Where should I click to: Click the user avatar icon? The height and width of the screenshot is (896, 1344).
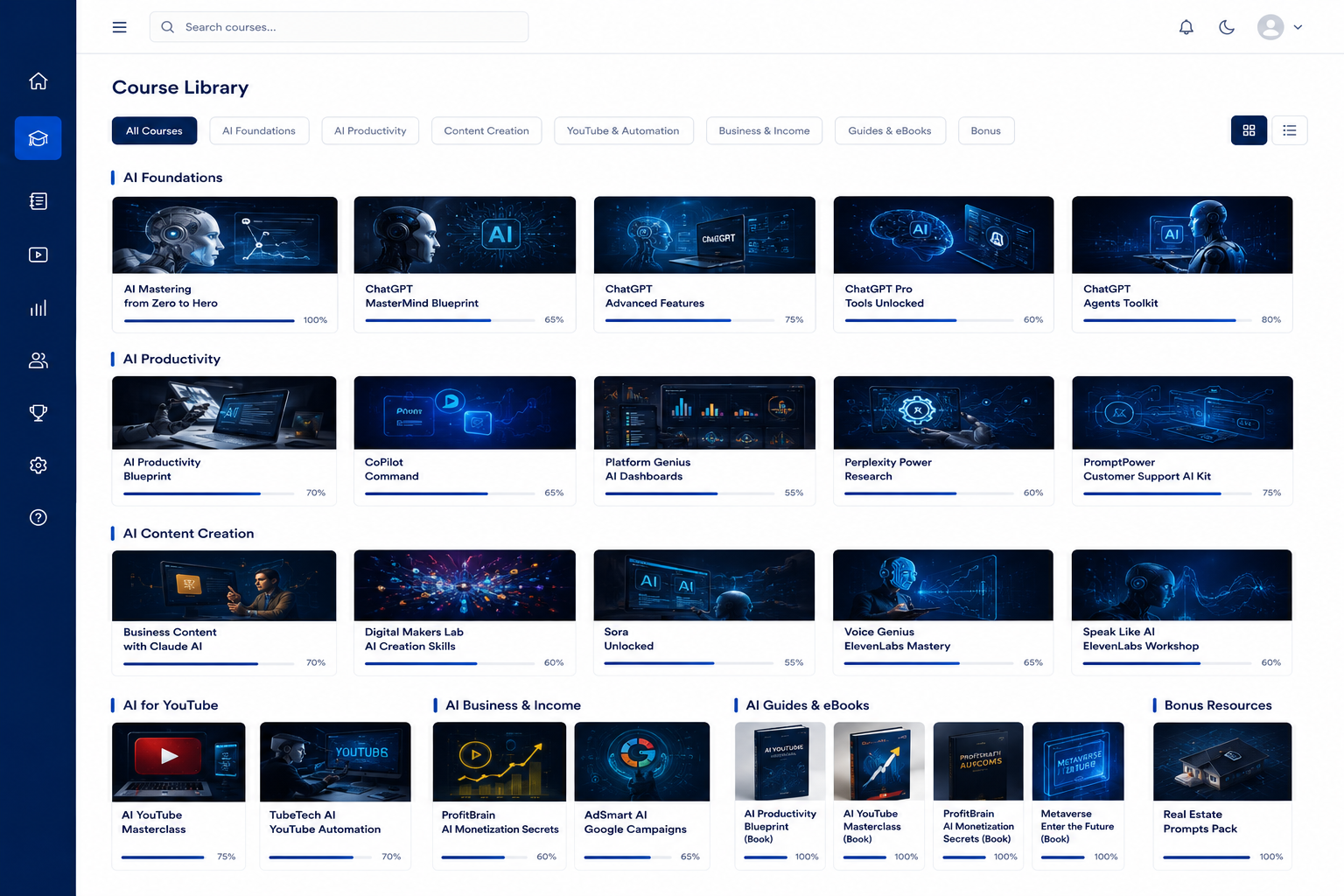tap(1270, 27)
